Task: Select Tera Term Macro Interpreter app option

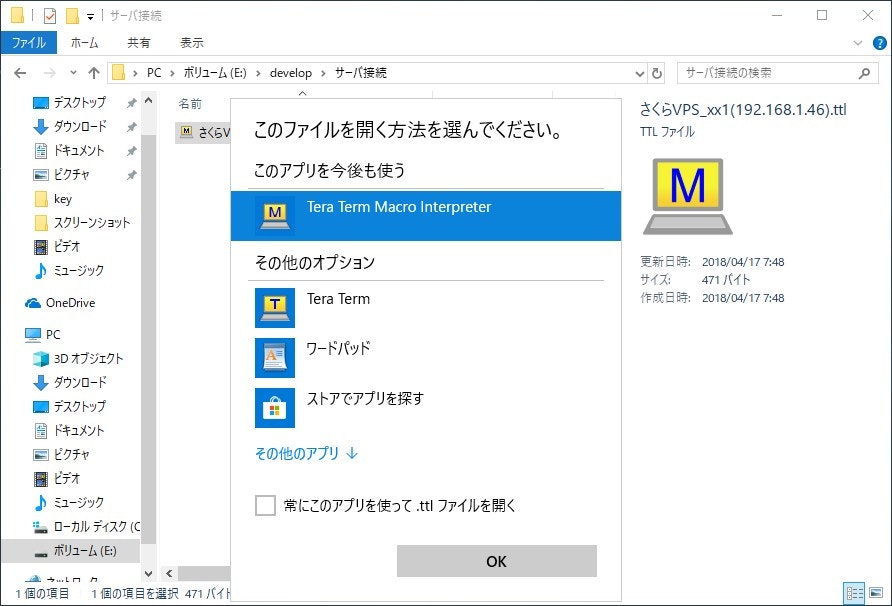Action: click(x=426, y=216)
